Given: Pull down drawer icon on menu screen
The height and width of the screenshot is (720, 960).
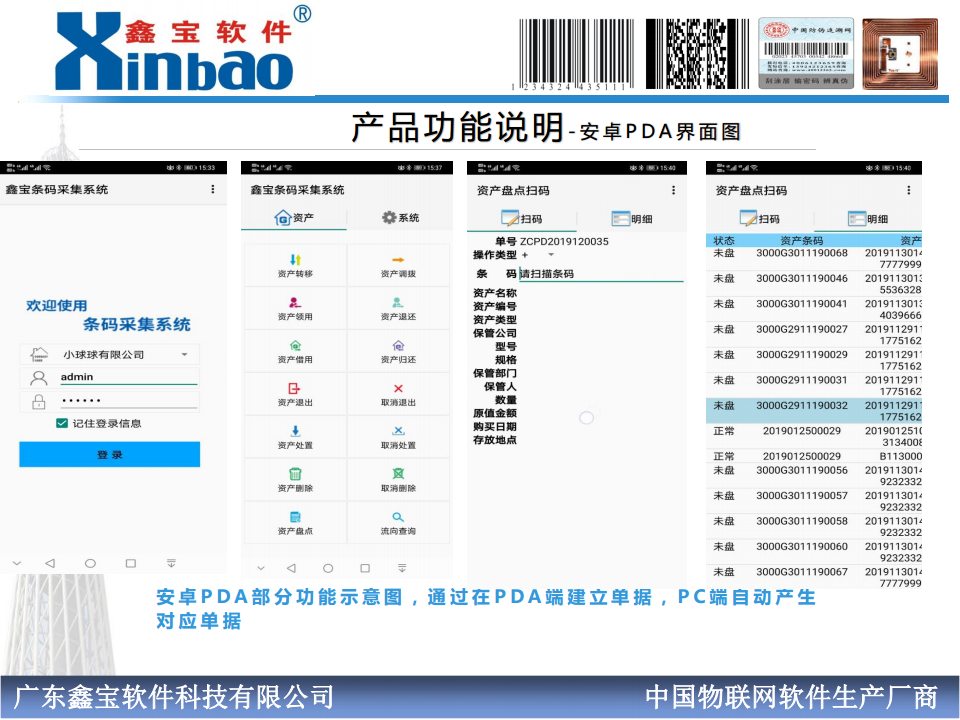Looking at the screenshot, I should click(402, 568).
